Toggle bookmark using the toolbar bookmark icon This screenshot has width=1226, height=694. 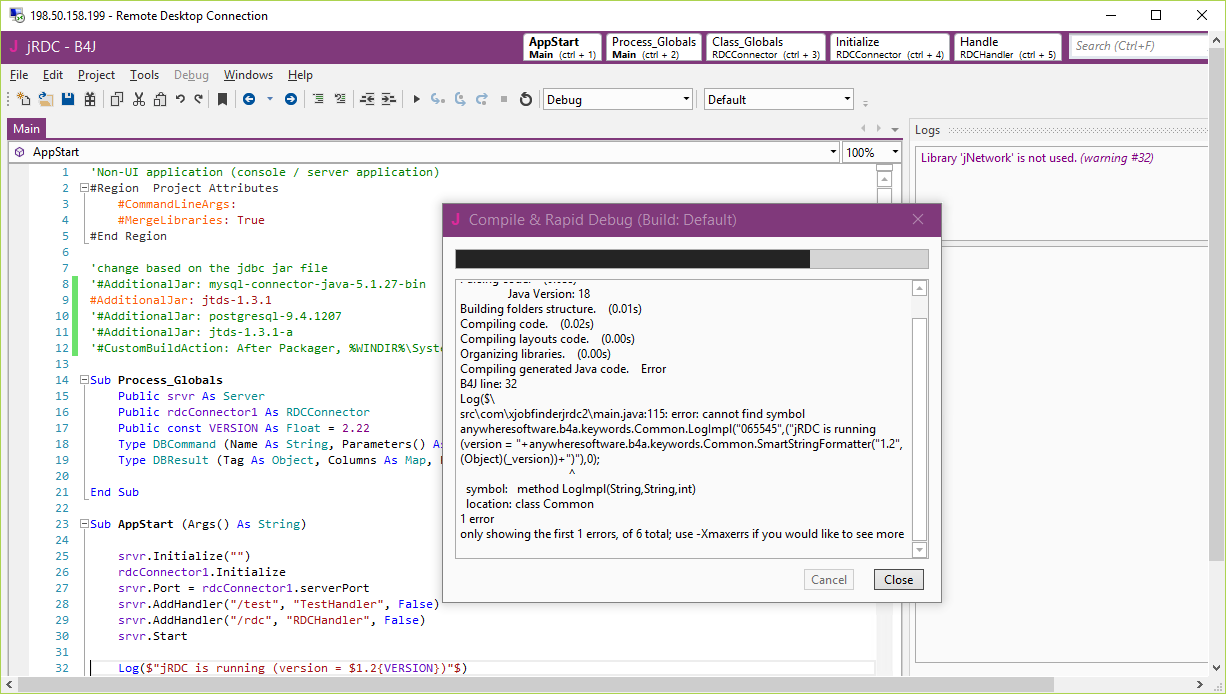[x=222, y=99]
